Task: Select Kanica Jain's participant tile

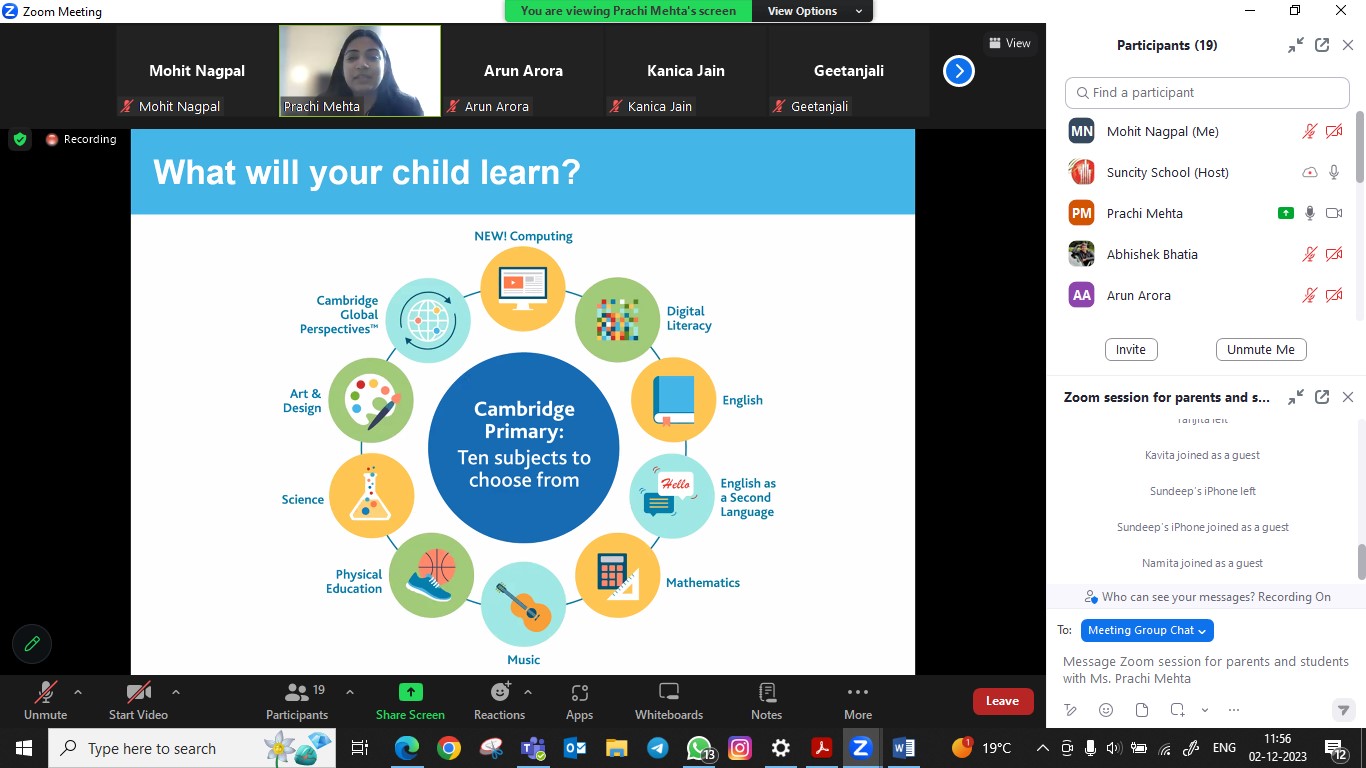Action: (x=686, y=71)
